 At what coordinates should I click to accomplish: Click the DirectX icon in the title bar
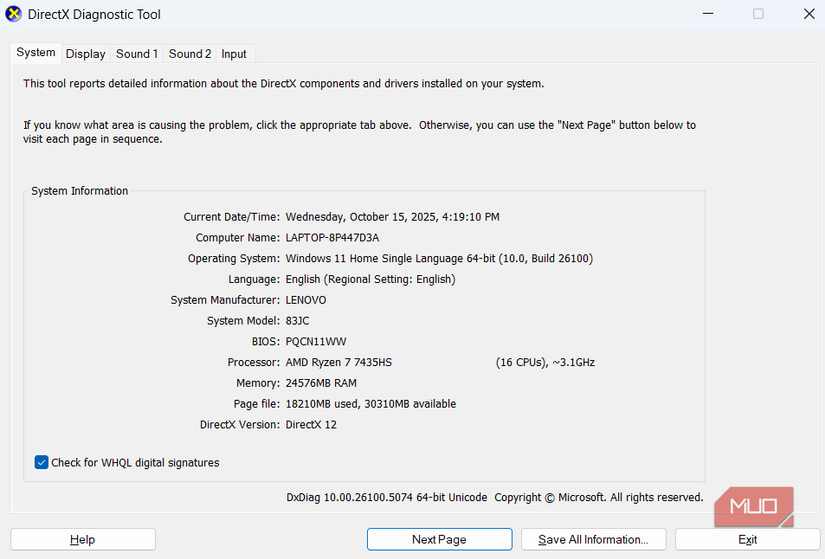click(x=14, y=15)
